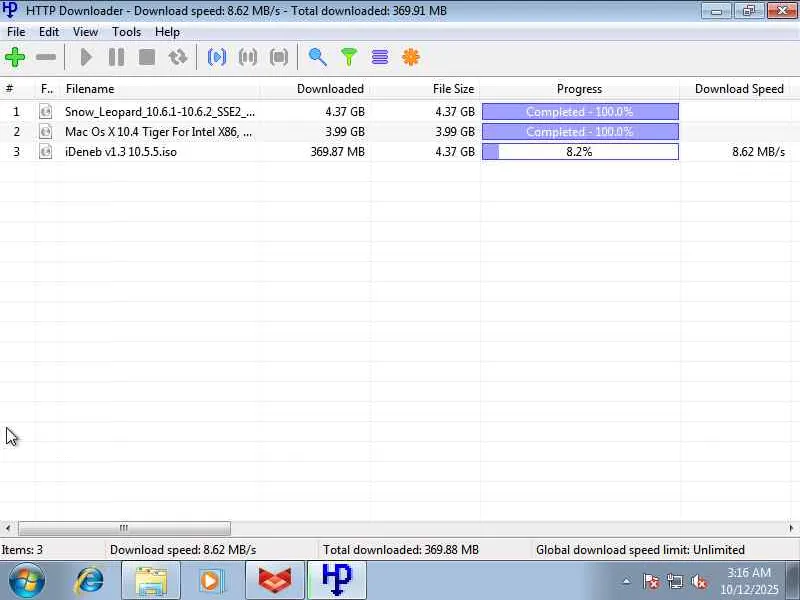The height and width of the screenshot is (600, 800).
Task: Click the HTTP Downloader taskbar button
Action: pos(337,581)
